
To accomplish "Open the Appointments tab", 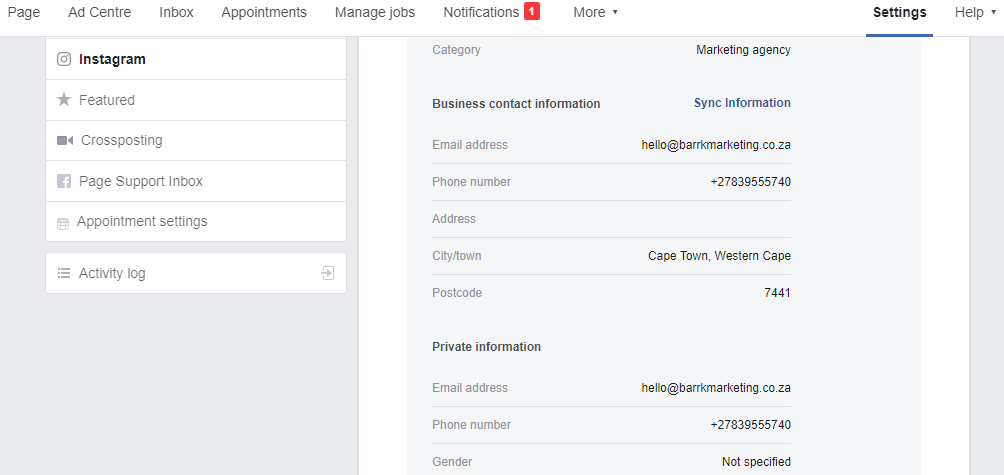I will tap(264, 12).
